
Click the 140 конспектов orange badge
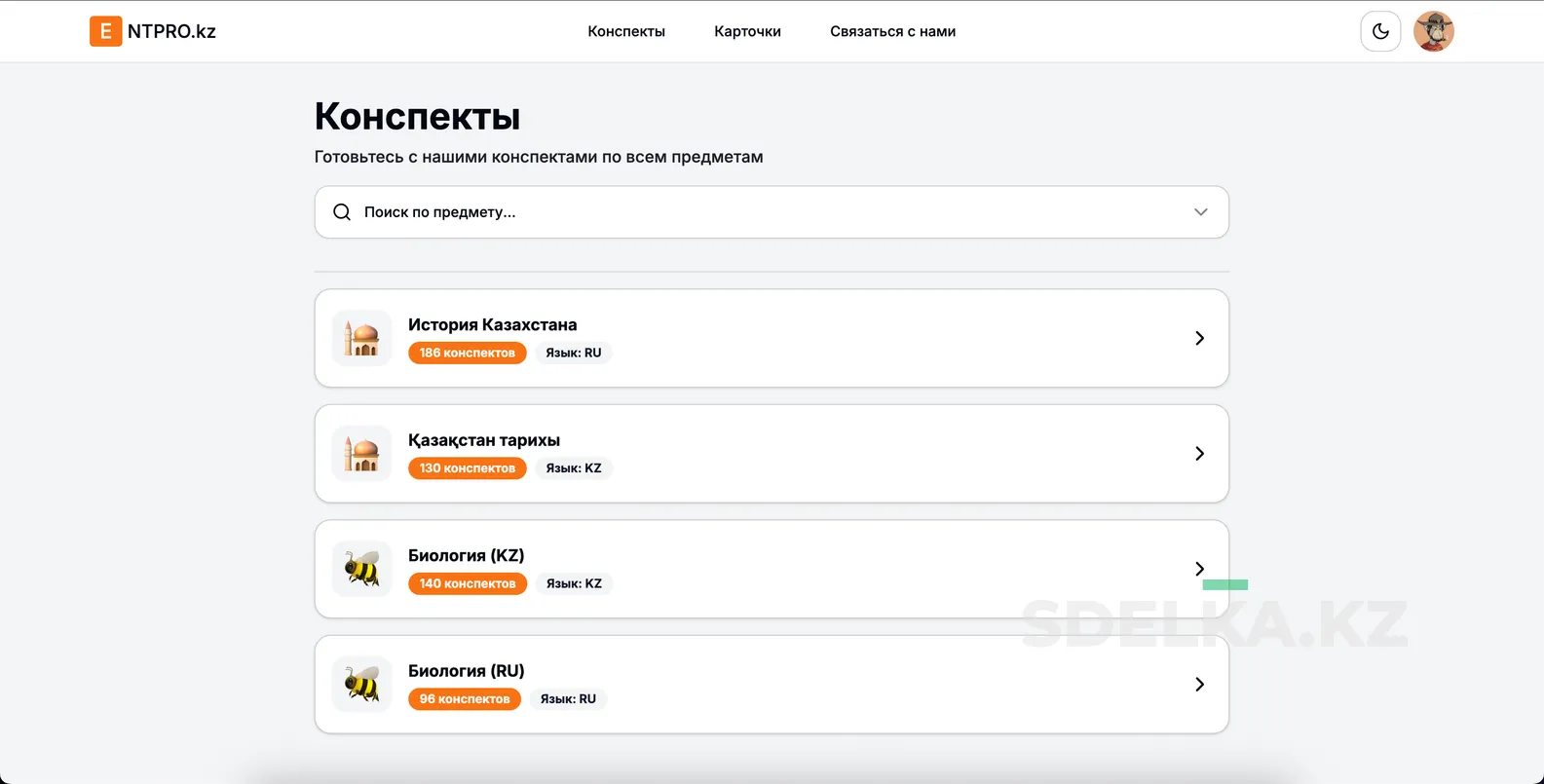pos(468,583)
